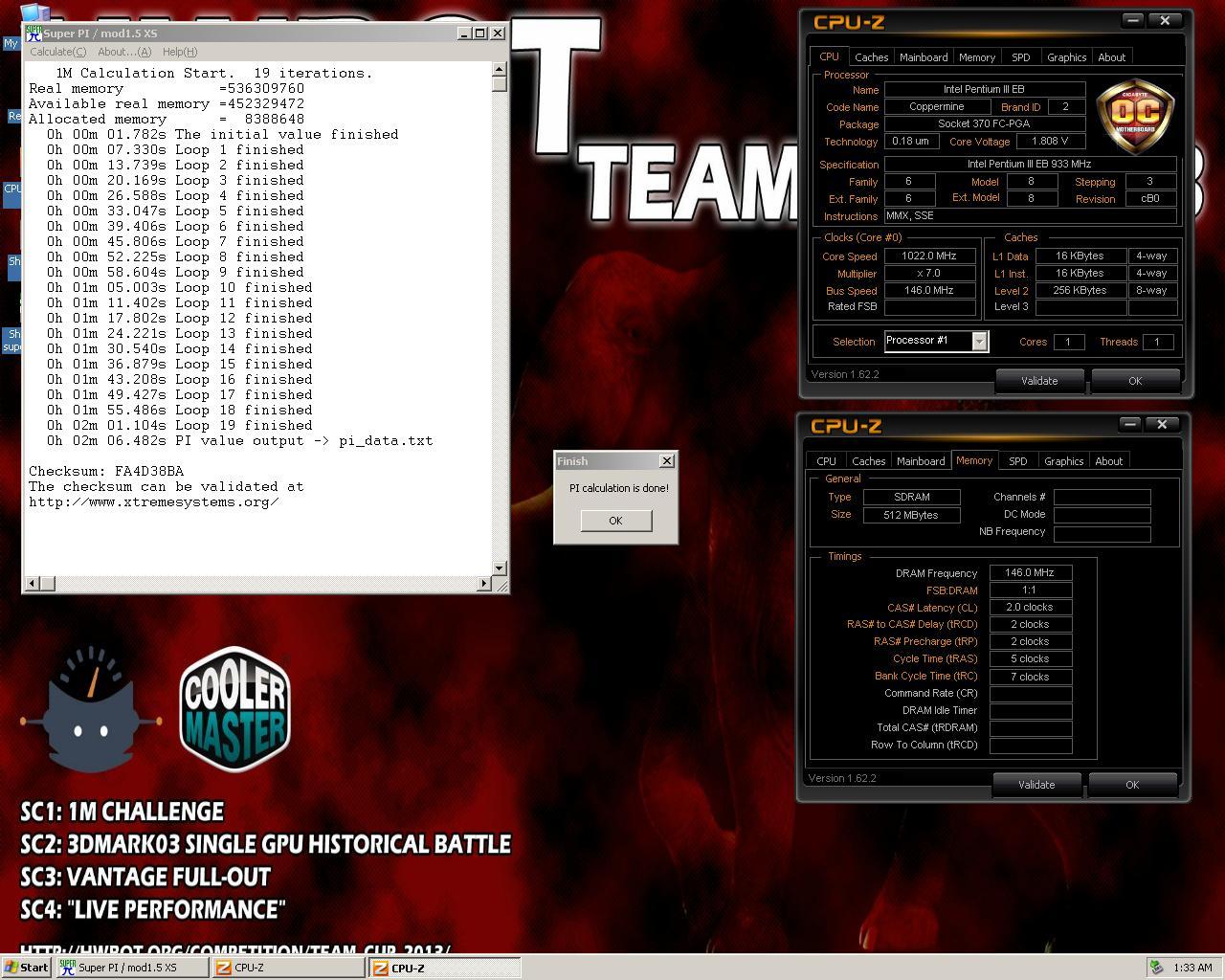
Task: Close the upper CPU-Z window
Action: pyautogui.click(x=1165, y=20)
